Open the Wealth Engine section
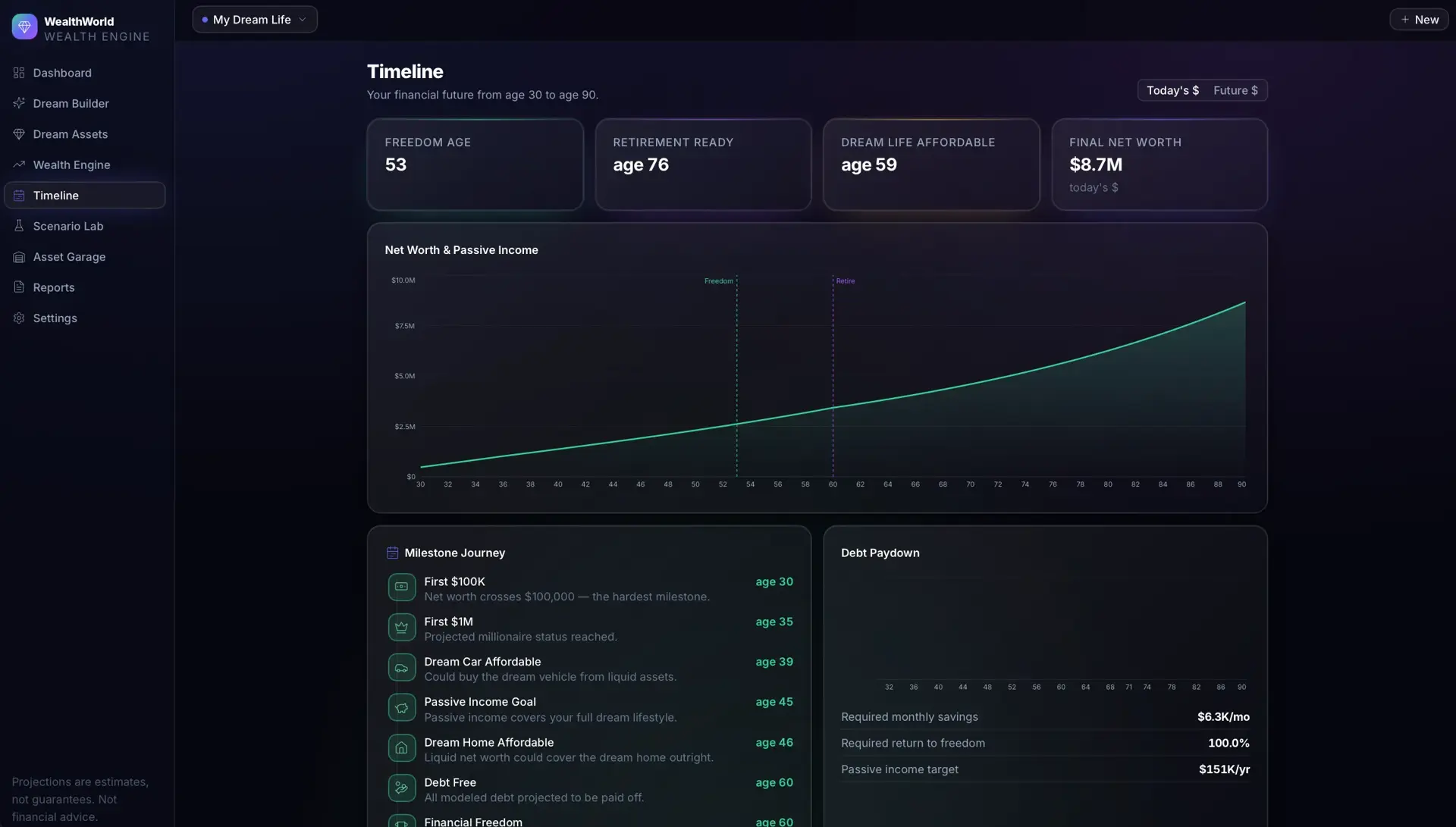Image resolution: width=1456 pixels, height=827 pixels. click(x=84, y=164)
